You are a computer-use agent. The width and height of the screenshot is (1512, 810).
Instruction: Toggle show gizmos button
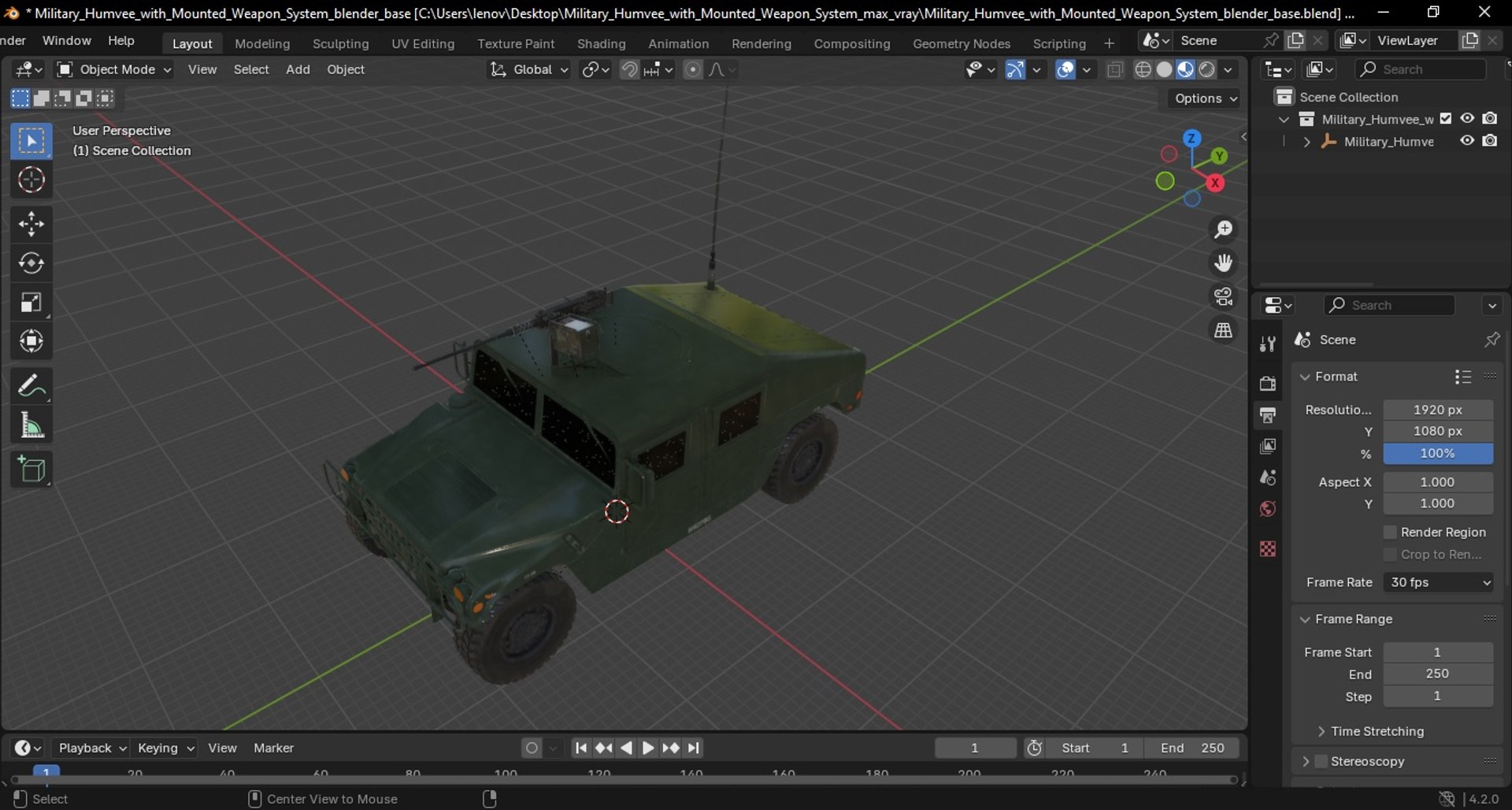point(1016,70)
